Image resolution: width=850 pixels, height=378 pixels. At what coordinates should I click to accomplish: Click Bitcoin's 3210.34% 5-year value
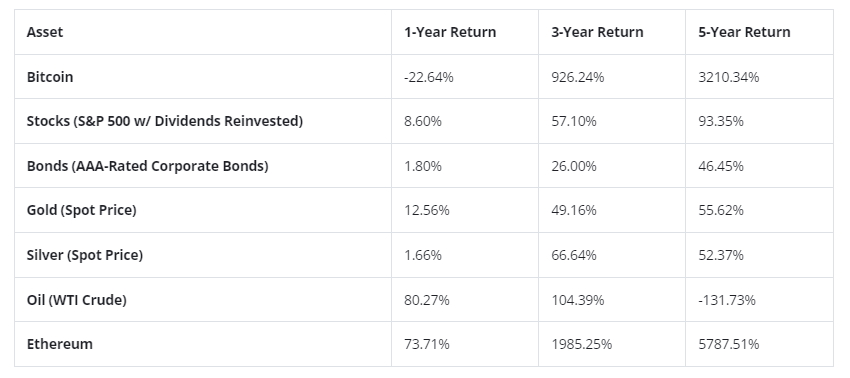729,77
